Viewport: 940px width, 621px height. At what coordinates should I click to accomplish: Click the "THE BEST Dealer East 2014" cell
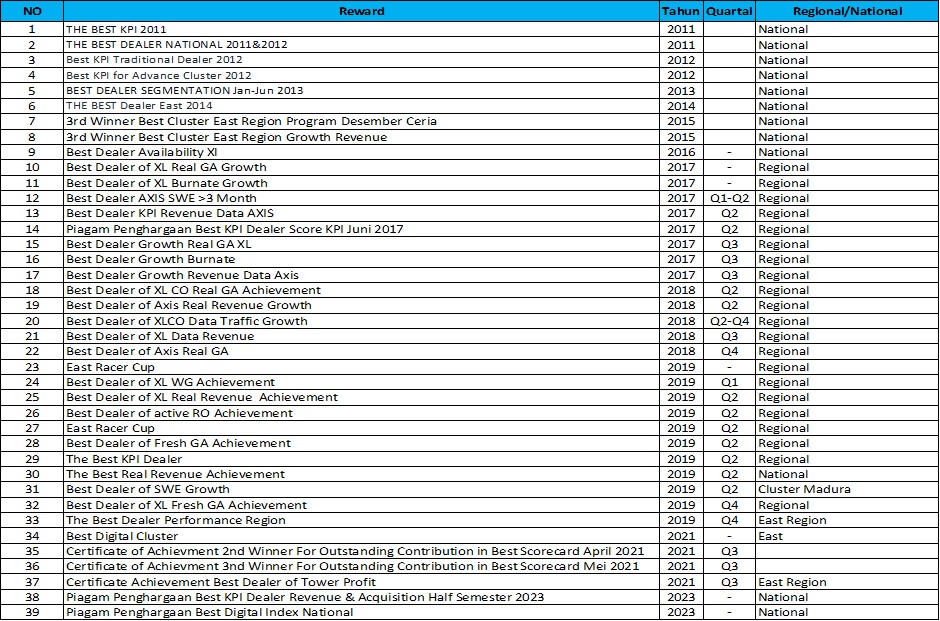pos(139,106)
